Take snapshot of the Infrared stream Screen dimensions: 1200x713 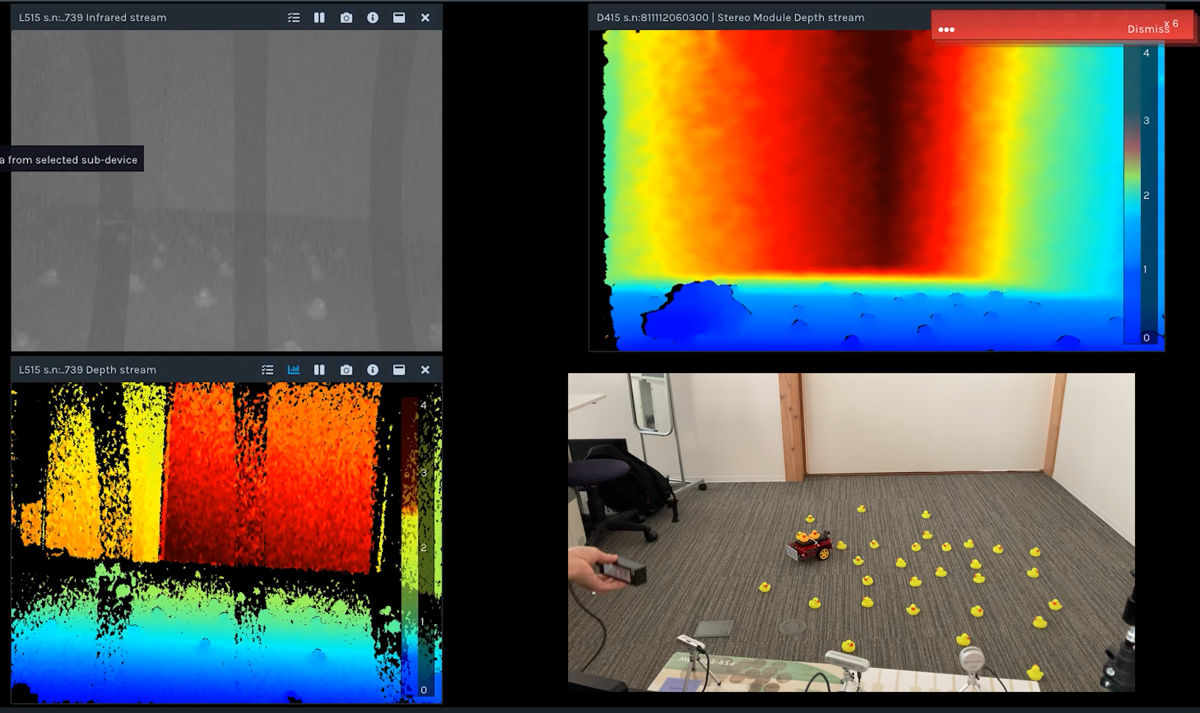pos(346,18)
